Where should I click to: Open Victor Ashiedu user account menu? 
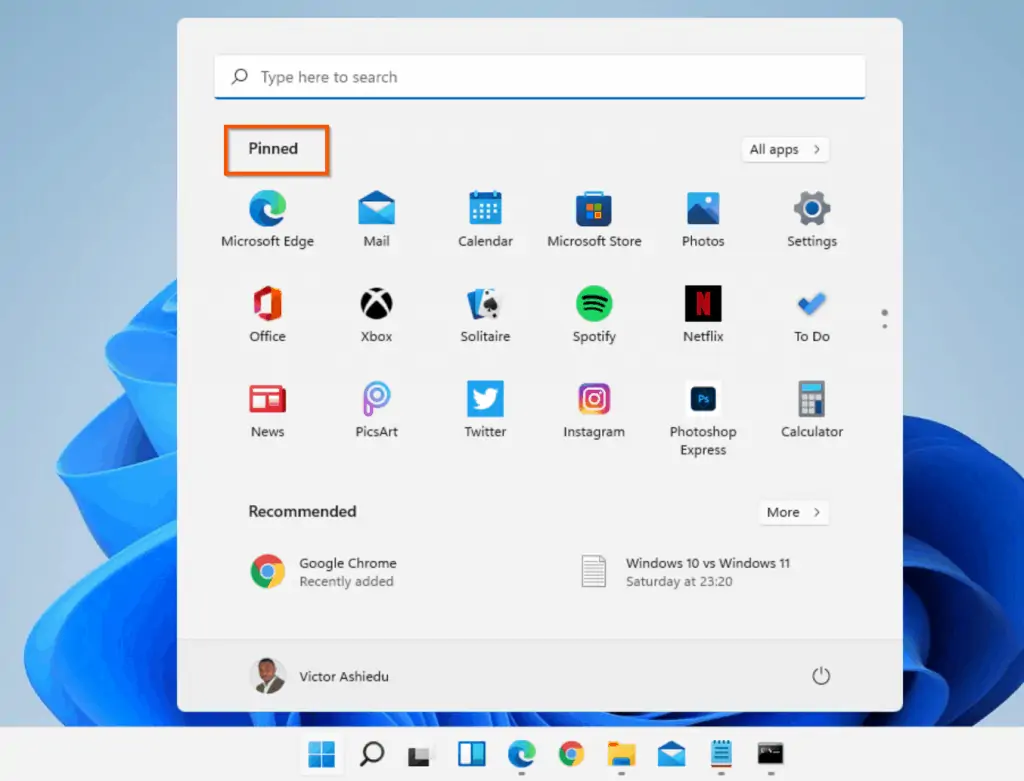[319, 676]
